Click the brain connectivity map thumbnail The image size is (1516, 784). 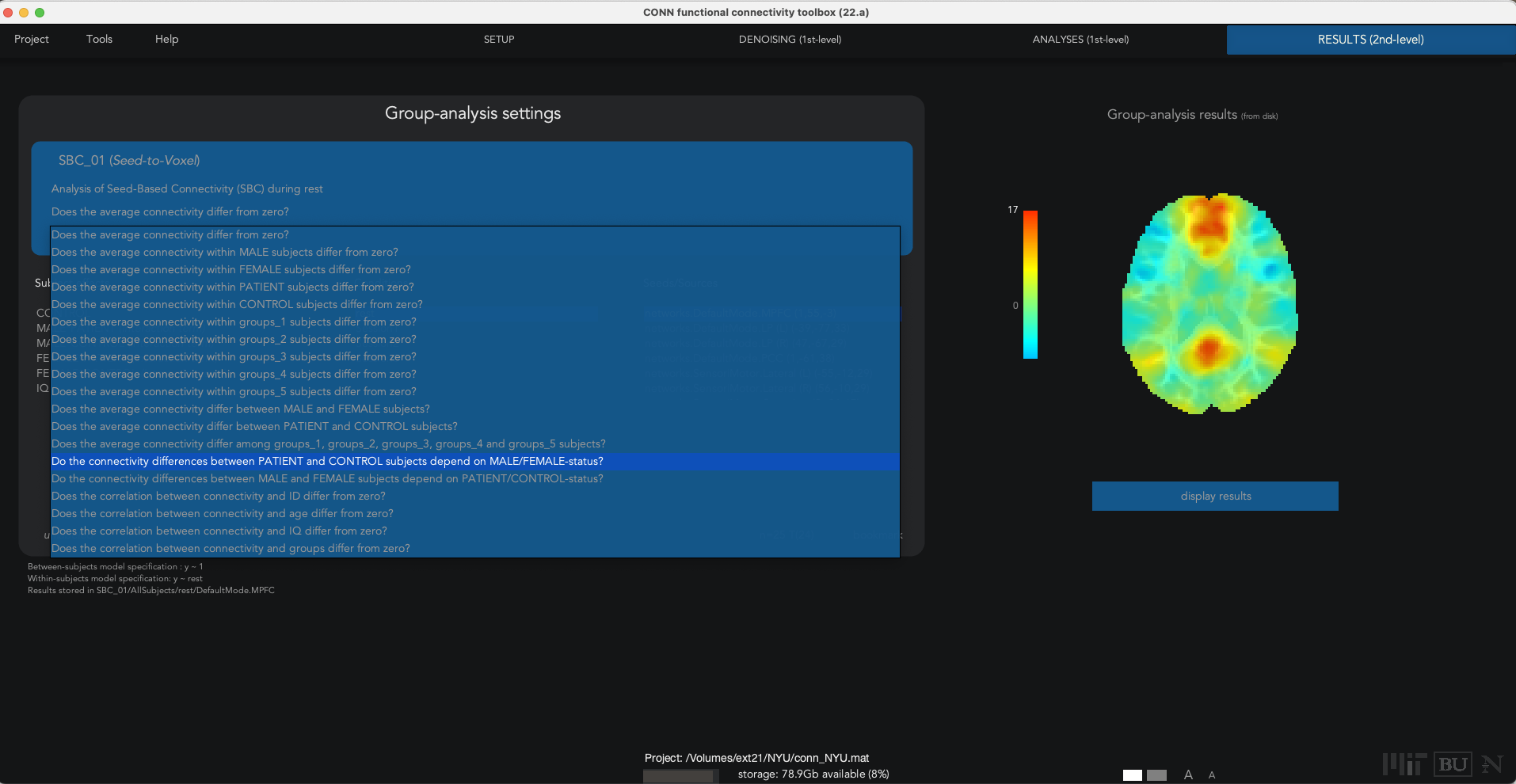tap(1209, 303)
